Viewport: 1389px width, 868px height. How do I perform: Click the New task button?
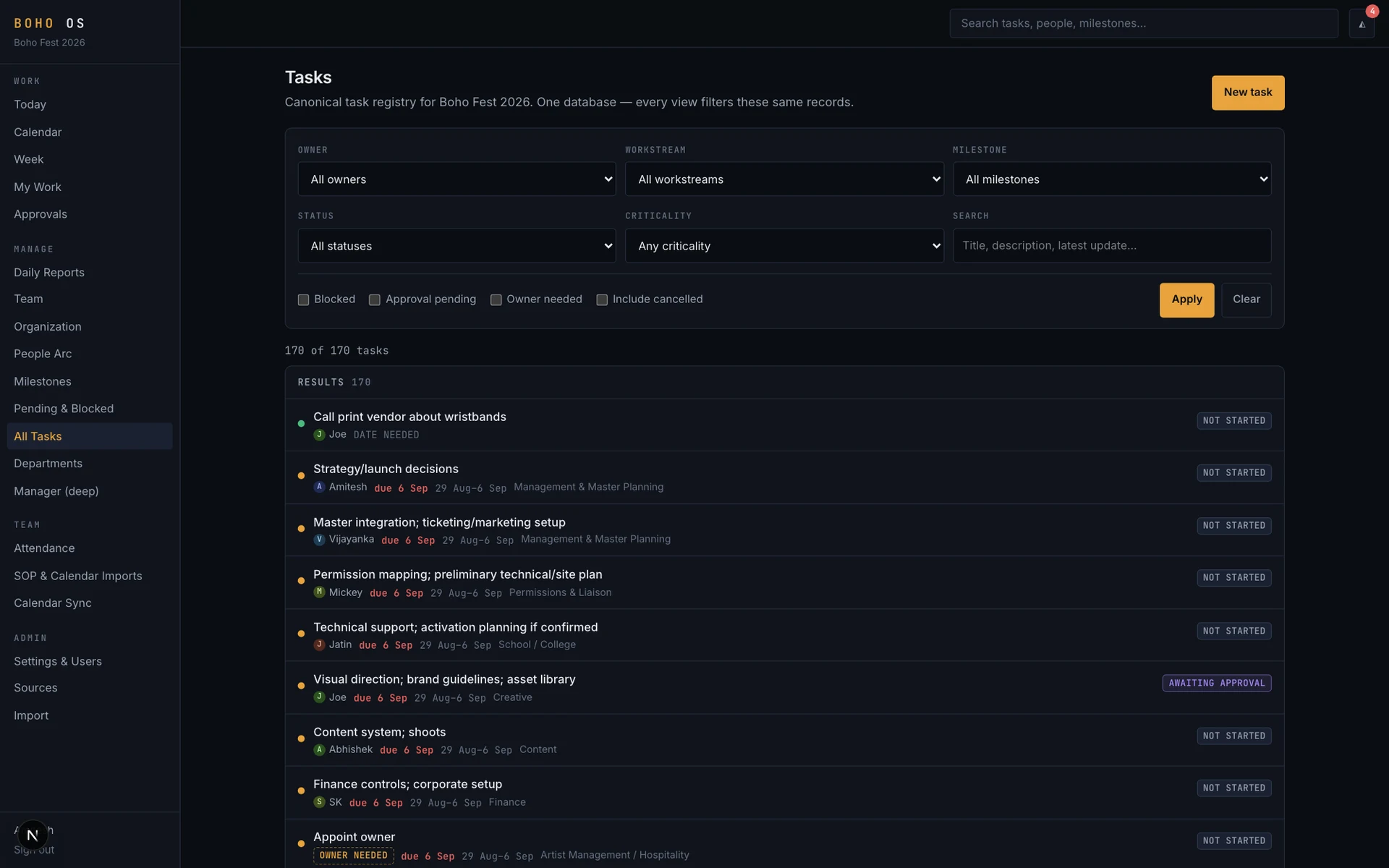[1248, 93]
